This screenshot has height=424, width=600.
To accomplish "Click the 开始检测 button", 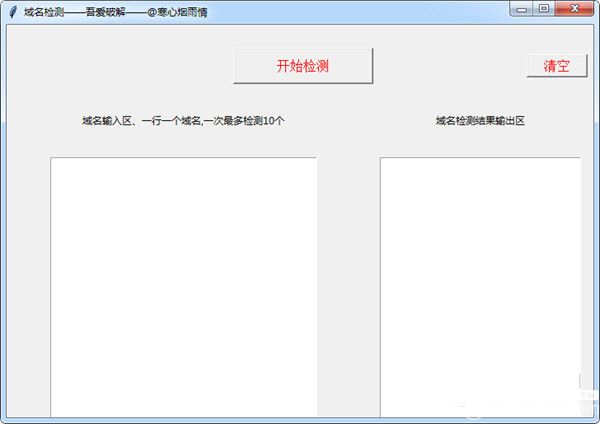I will 303,65.
